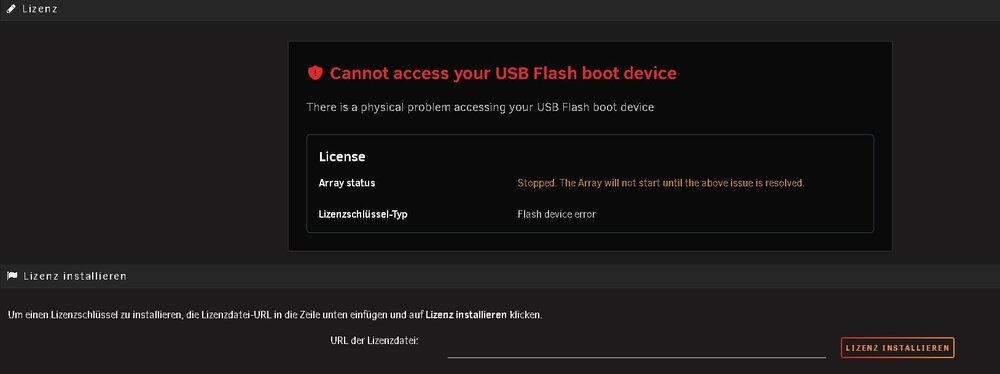Click the instruction sentence starting Um einen

[275, 315]
